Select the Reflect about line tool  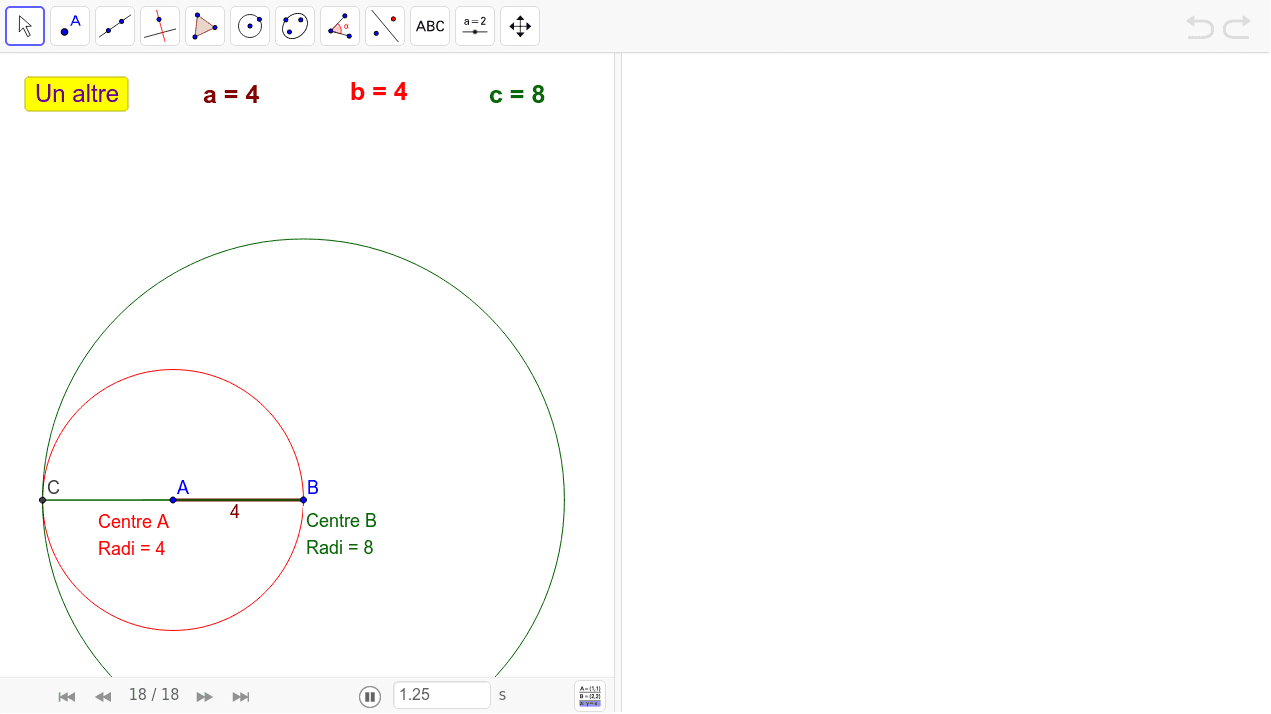click(385, 26)
